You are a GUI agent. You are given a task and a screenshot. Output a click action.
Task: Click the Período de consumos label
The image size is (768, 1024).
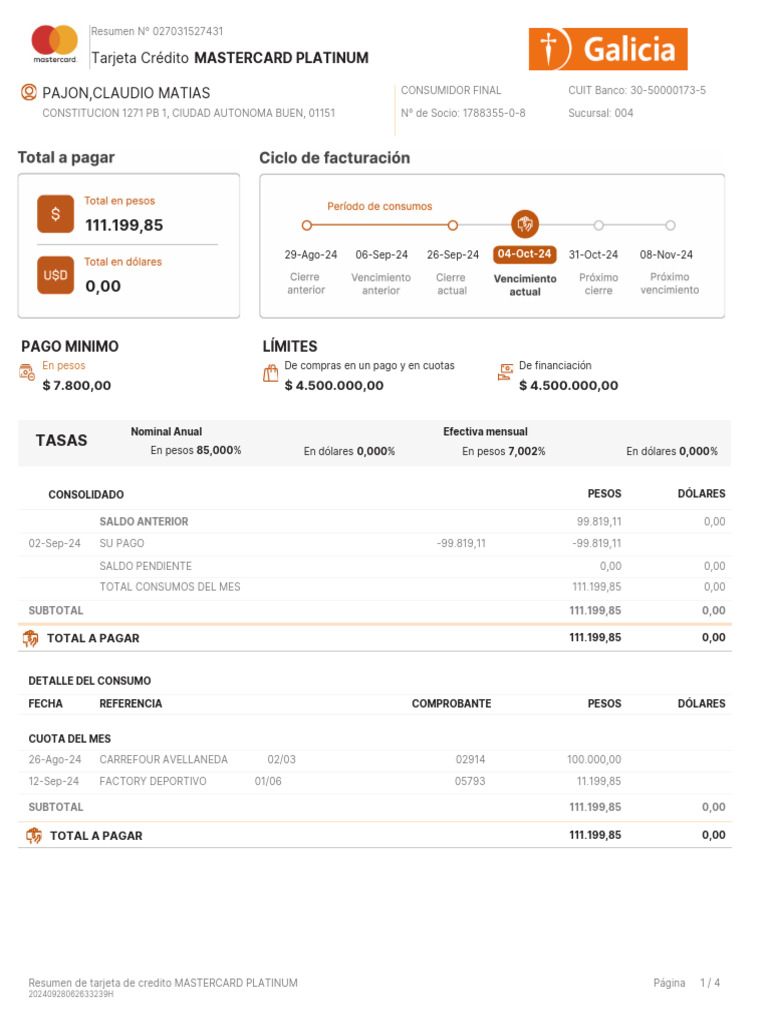pyautogui.click(x=379, y=206)
